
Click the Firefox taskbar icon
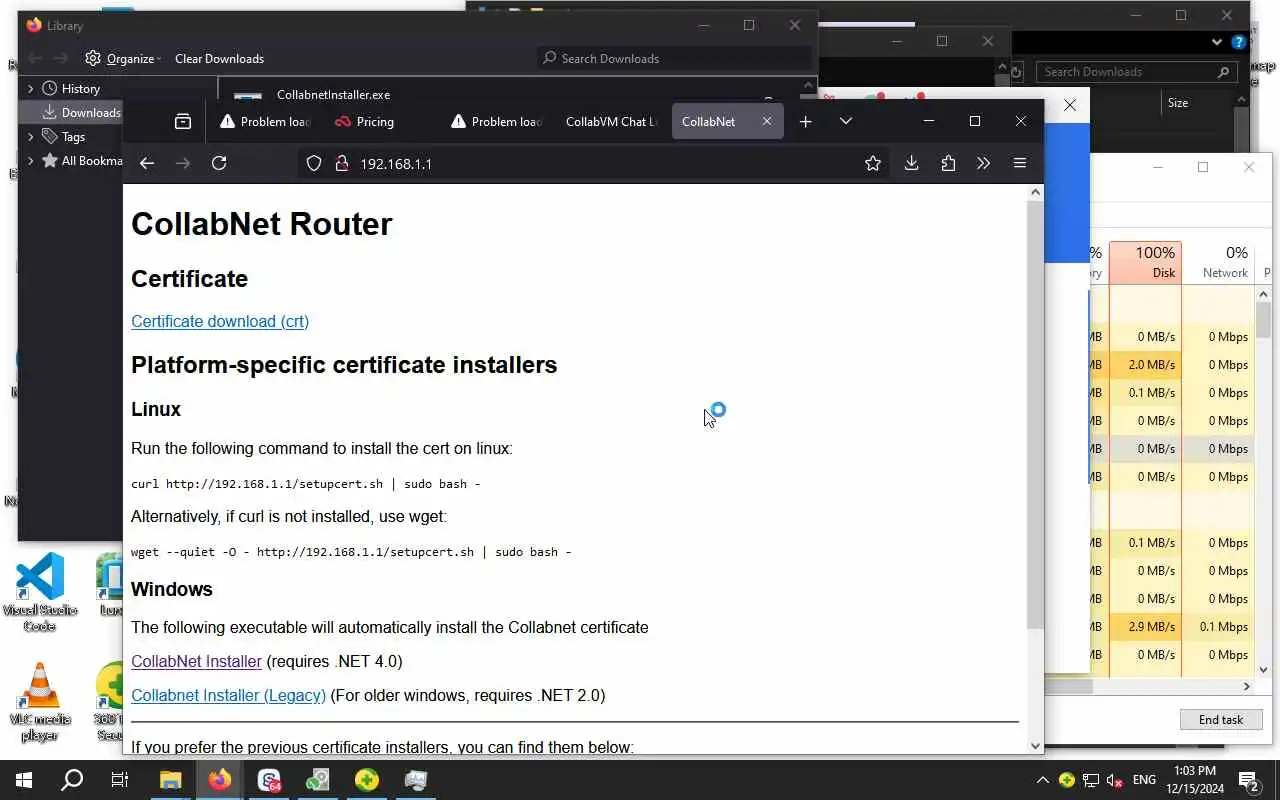(220, 780)
